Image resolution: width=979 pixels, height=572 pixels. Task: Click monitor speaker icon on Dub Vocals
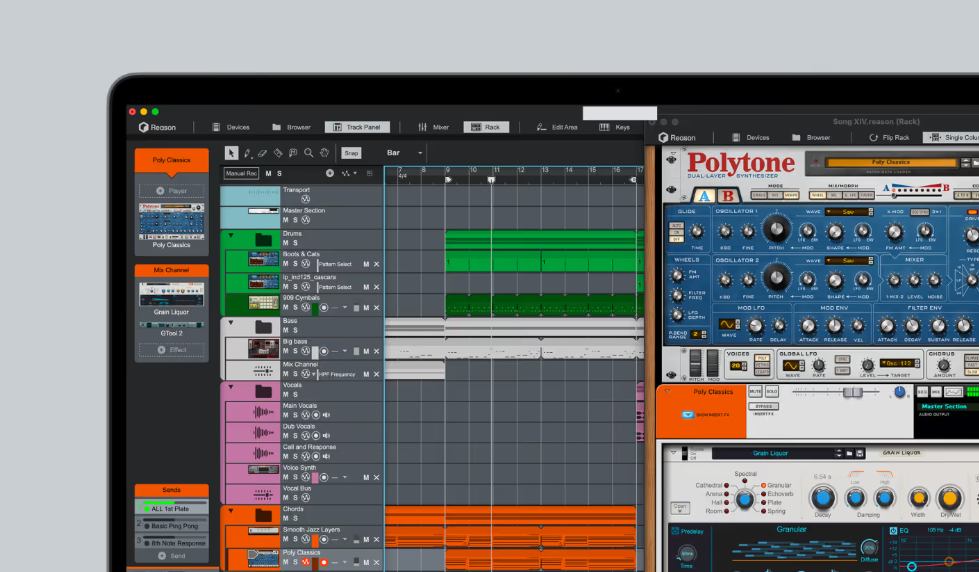326,436
